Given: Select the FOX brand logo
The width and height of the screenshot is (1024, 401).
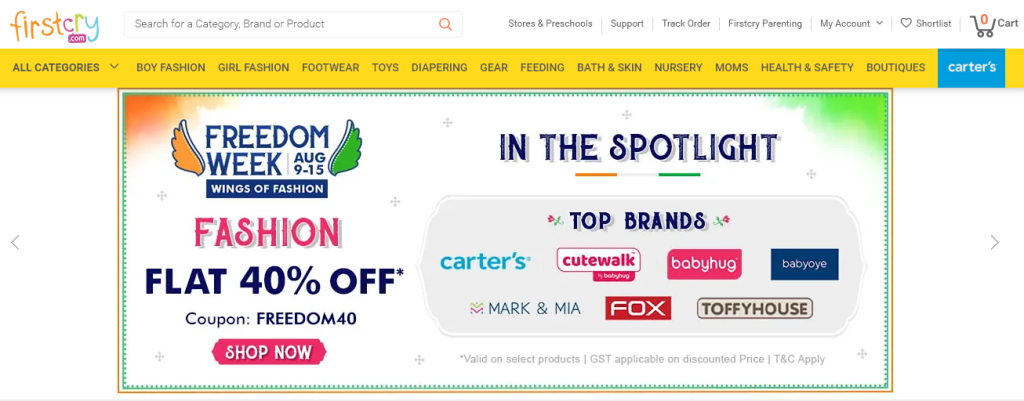Looking at the screenshot, I should (638, 308).
